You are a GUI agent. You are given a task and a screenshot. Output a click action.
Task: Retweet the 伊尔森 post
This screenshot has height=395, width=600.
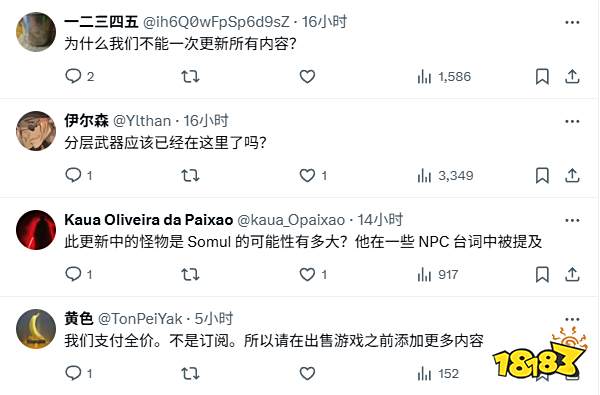[190, 175]
